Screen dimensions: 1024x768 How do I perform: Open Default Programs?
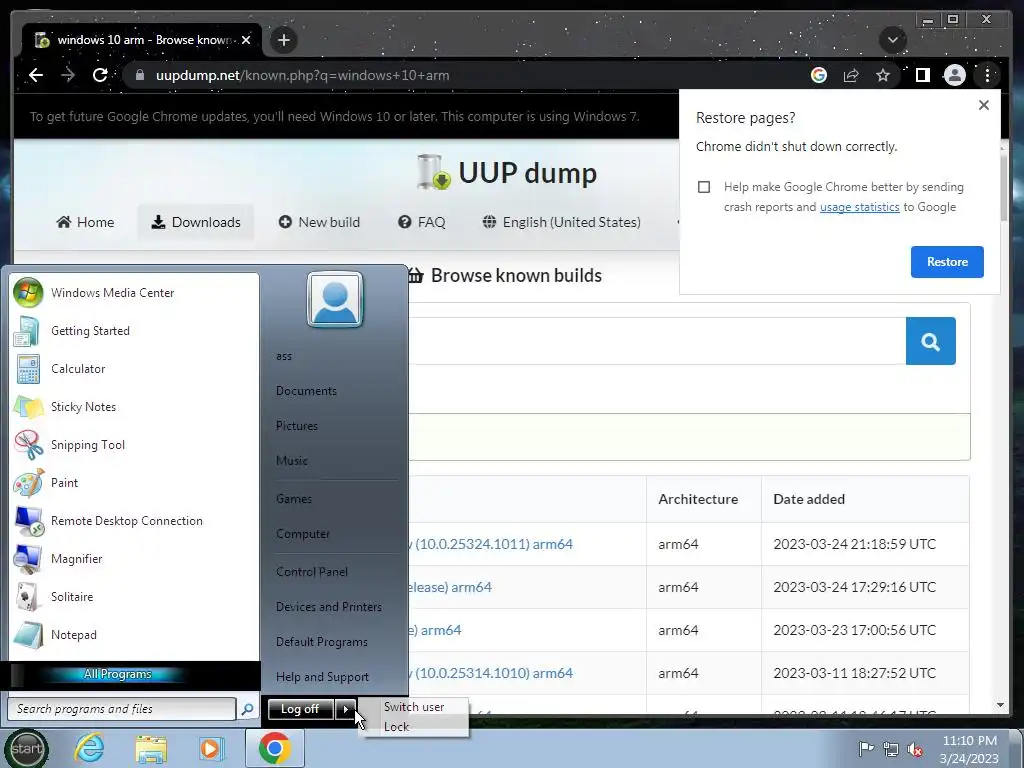point(321,642)
